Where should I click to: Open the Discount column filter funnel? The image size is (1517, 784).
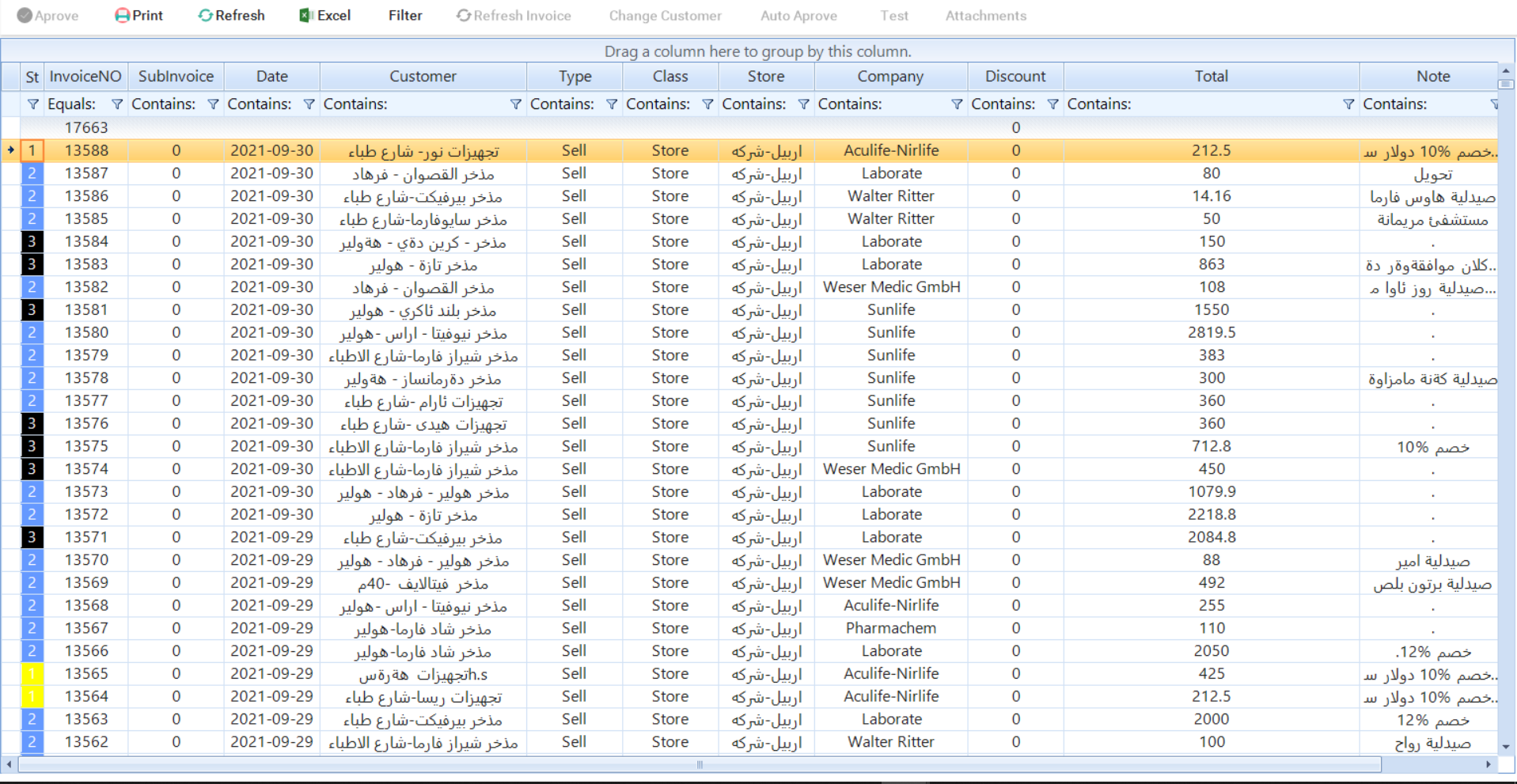[x=1052, y=104]
